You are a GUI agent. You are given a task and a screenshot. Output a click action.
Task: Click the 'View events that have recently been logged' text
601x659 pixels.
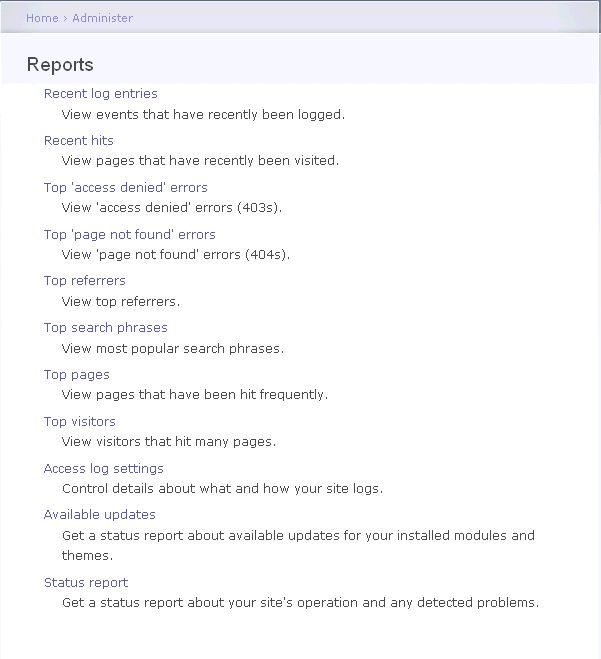pos(203,114)
